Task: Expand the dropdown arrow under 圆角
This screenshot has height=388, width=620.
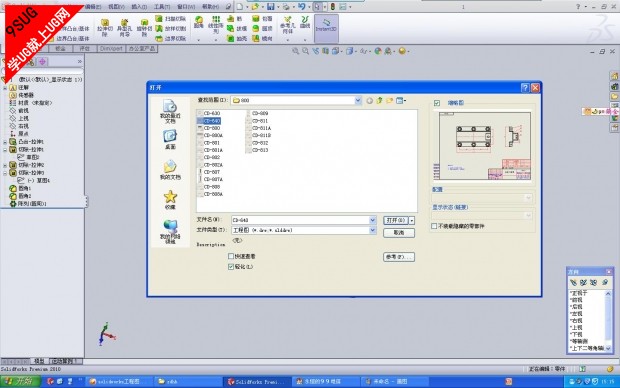Action: click(x=198, y=40)
